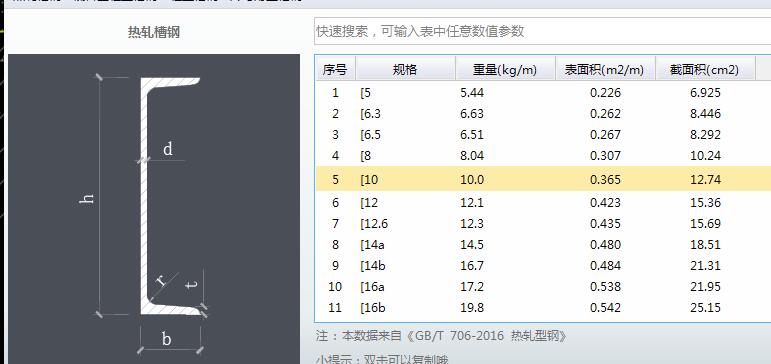Sort by 规格 column header
Screen dimensions: 771x364
pos(405,70)
